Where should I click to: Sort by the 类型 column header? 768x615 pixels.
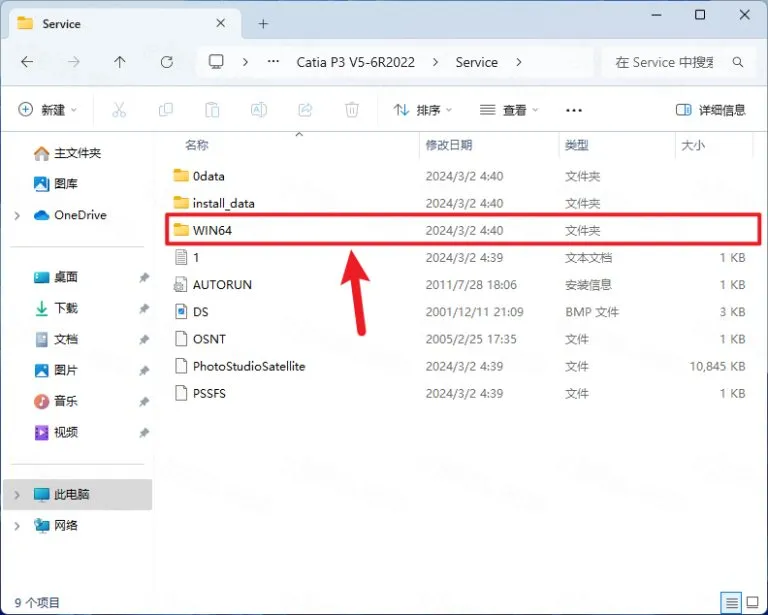pyautogui.click(x=576, y=145)
